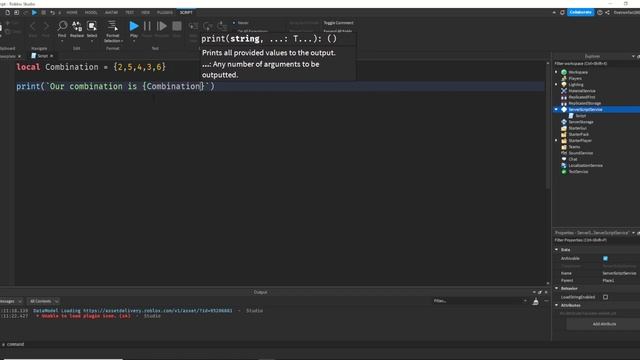Click the Undo arrow in the quick access bar
Image resolution: width=640 pixels, height=360 pixels.
tap(52, 13)
